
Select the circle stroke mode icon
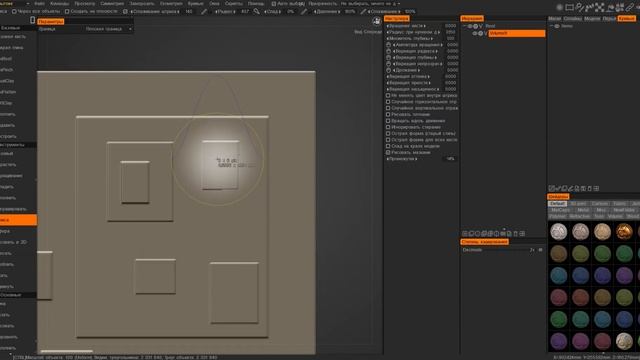click(x=560, y=7)
